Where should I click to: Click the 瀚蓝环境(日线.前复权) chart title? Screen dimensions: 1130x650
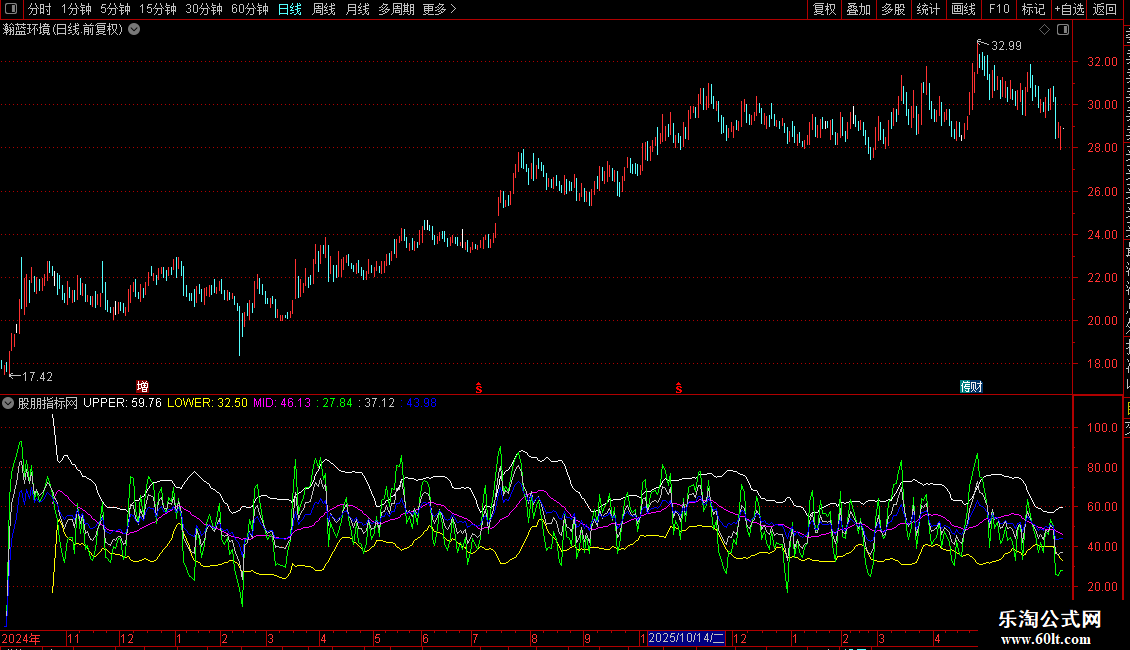point(63,30)
